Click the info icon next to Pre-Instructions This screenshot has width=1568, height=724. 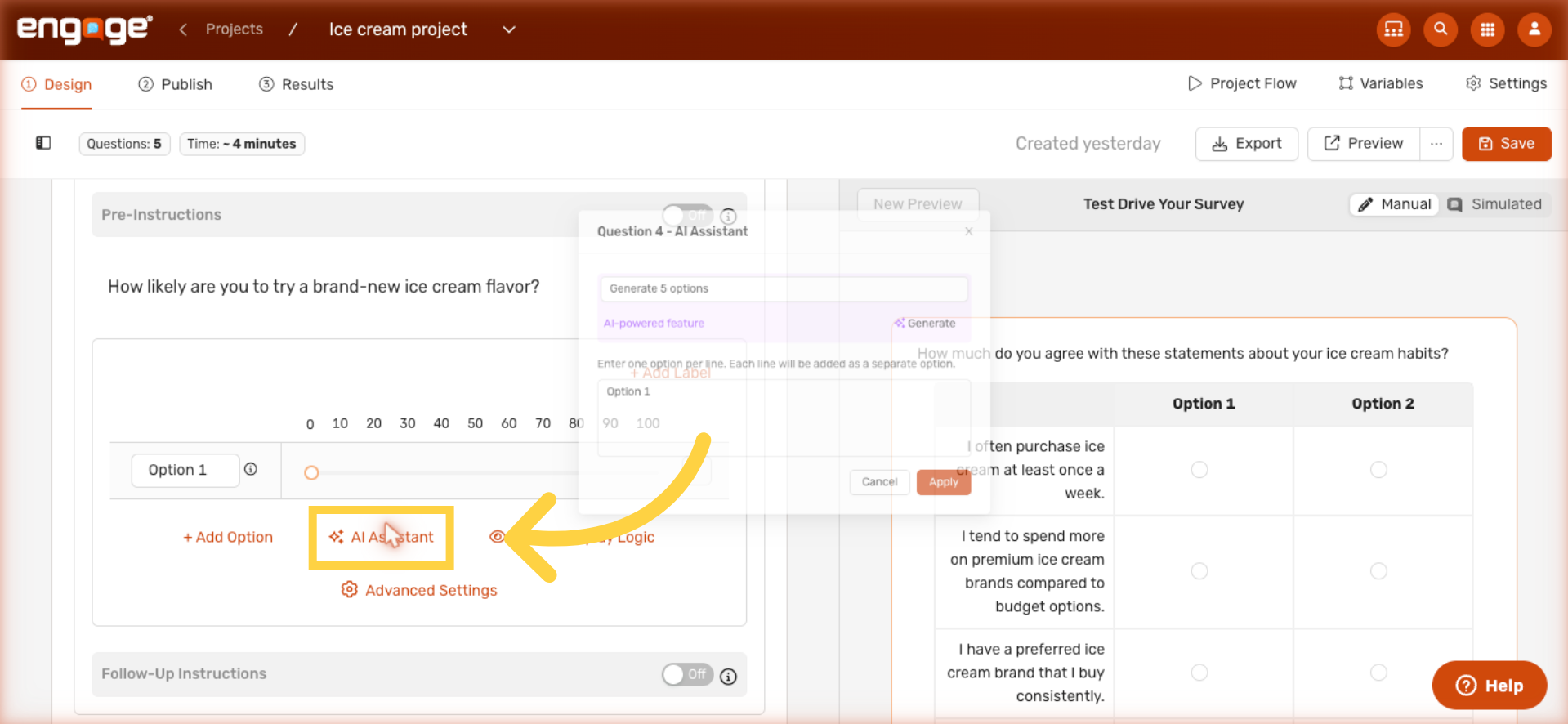pyautogui.click(x=728, y=216)
